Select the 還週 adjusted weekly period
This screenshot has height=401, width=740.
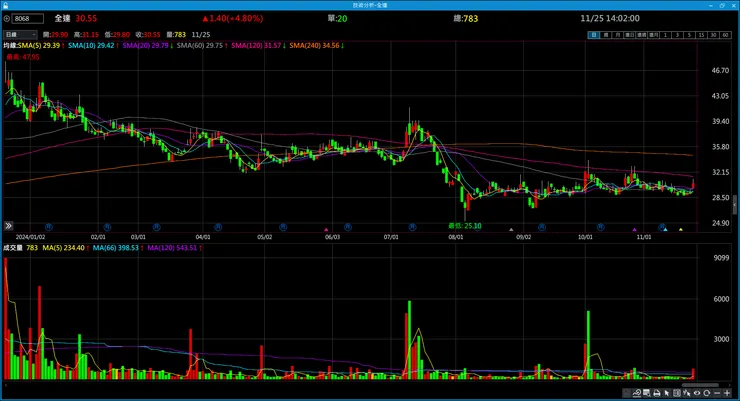pos(641,35)
